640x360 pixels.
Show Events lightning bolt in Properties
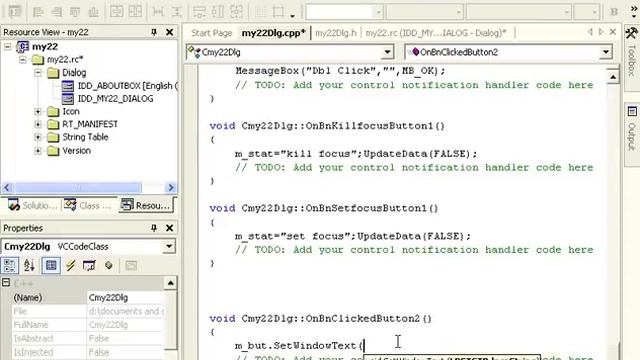[x=71, y=266]
